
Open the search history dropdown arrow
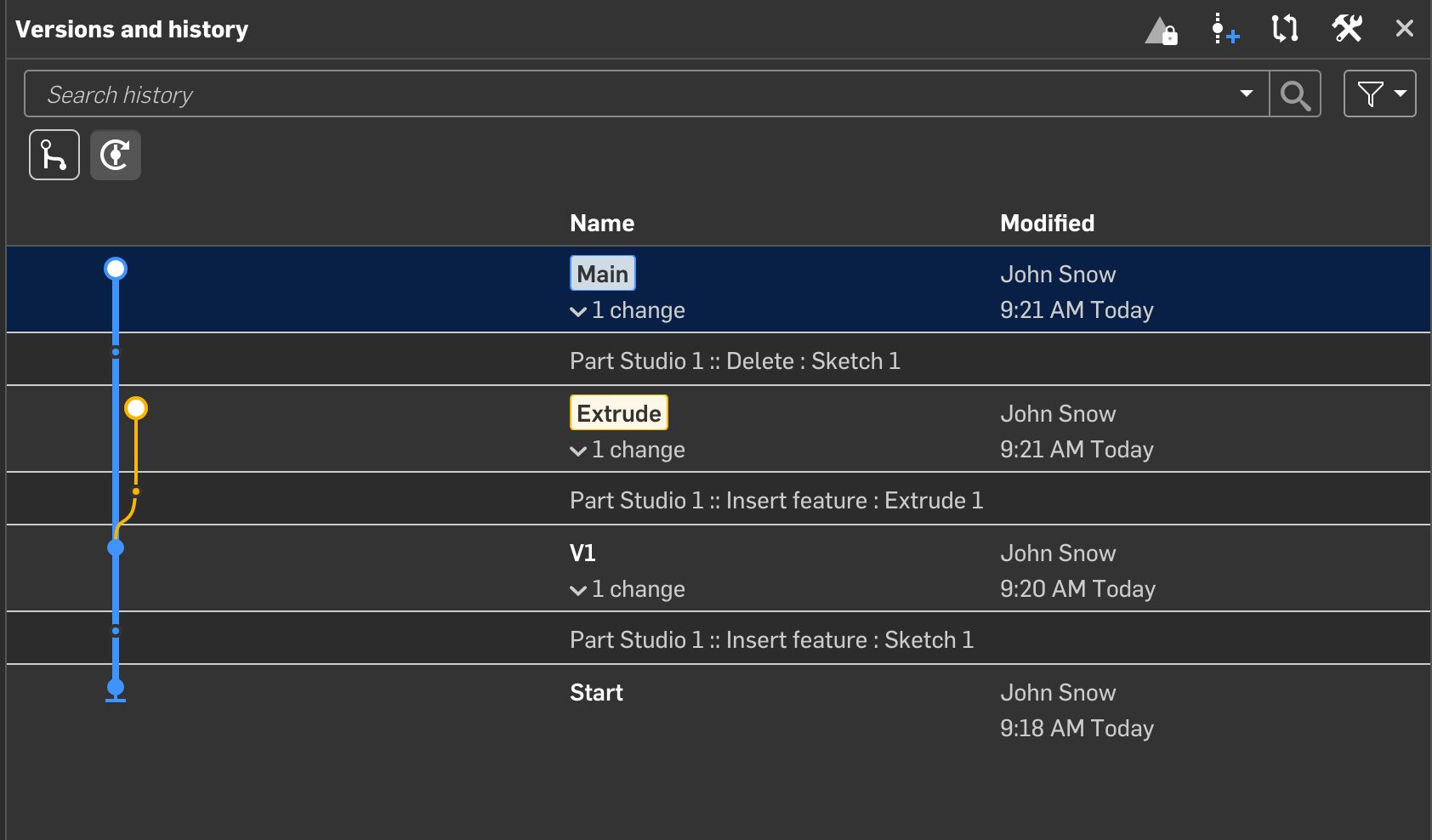(x=1247, y=94)
